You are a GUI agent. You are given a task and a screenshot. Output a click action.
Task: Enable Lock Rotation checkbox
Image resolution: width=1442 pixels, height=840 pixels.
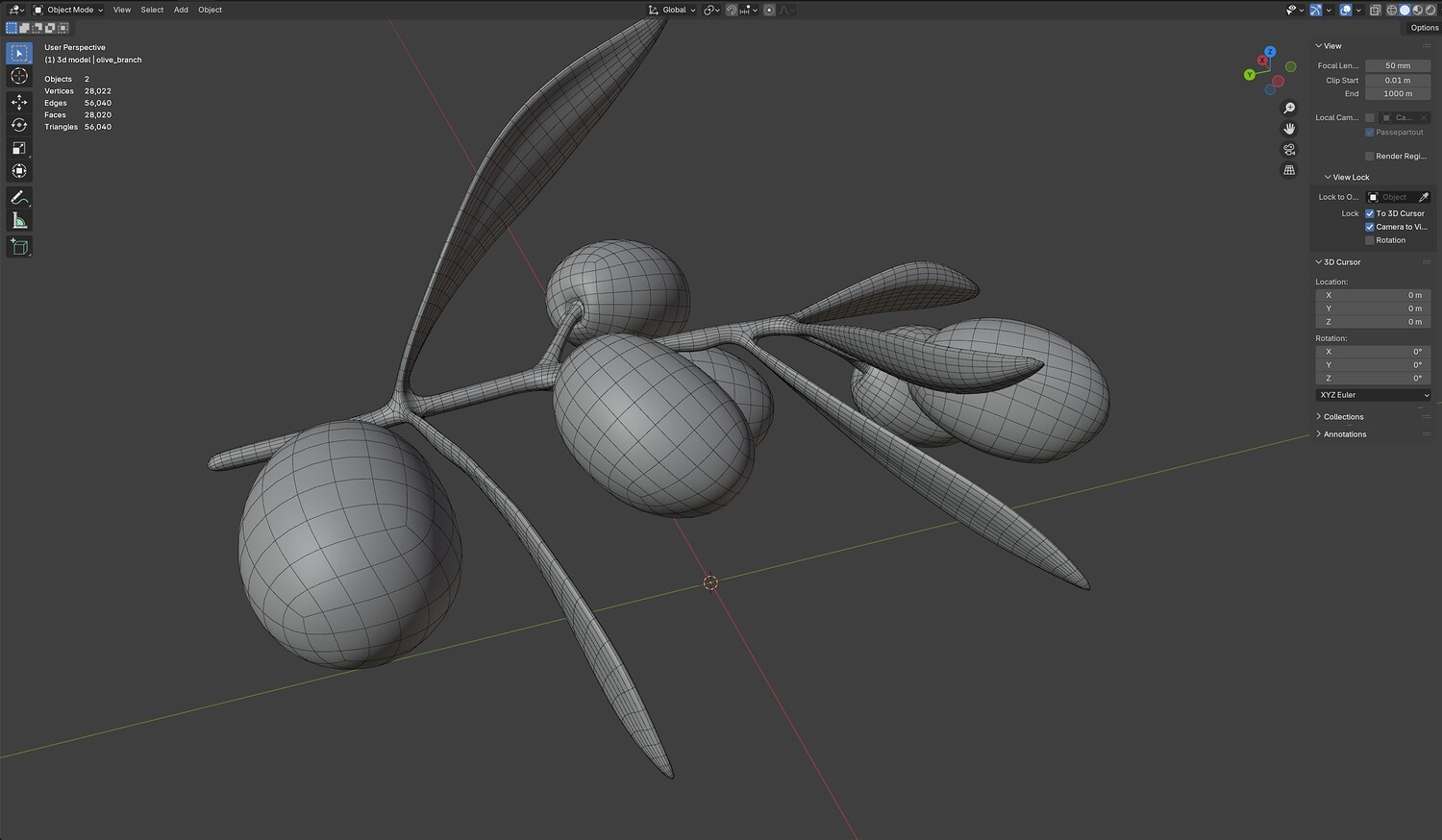click(1370, 240)
